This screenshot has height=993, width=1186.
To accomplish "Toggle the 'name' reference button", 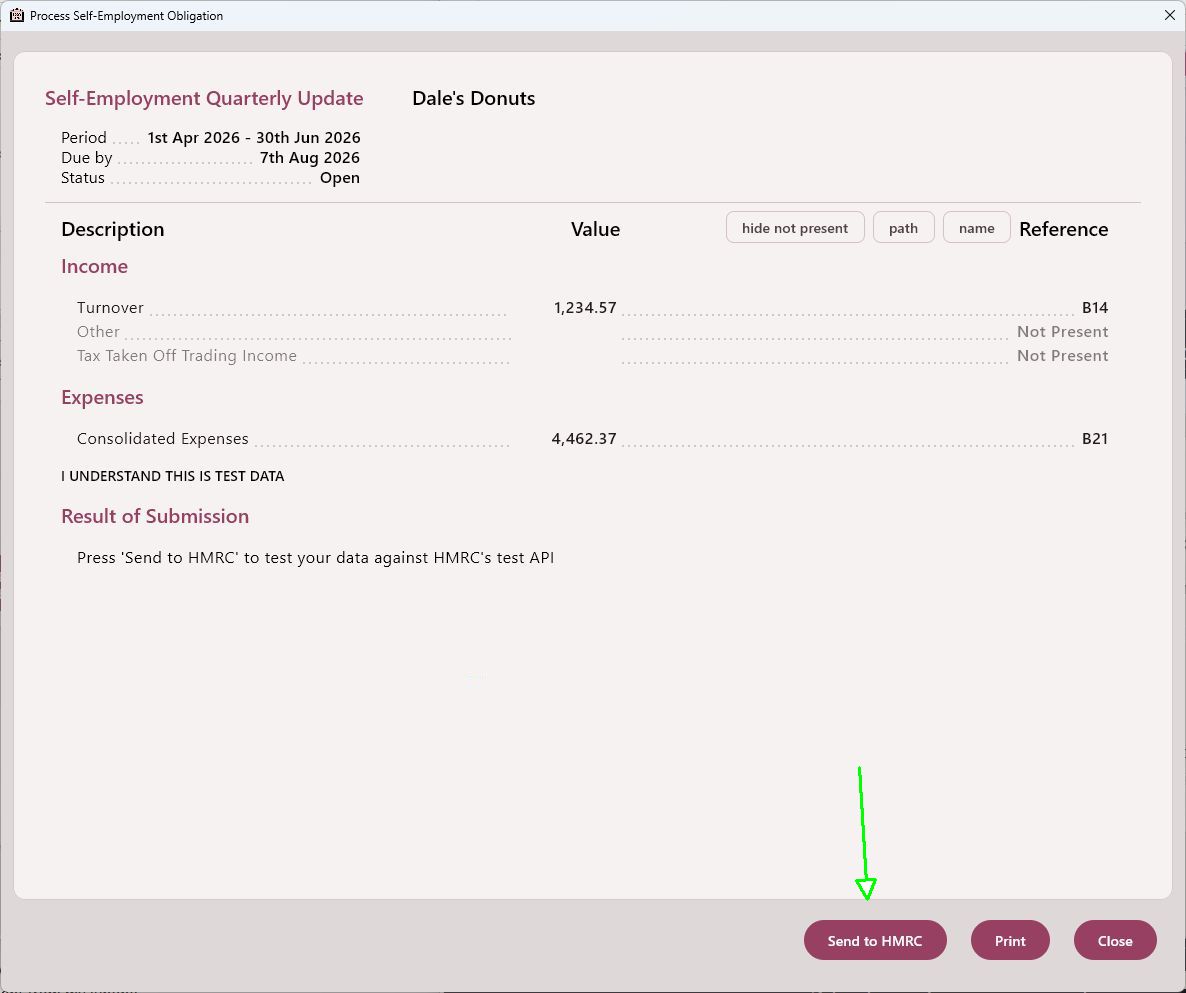I will click(x=976, y=228).
